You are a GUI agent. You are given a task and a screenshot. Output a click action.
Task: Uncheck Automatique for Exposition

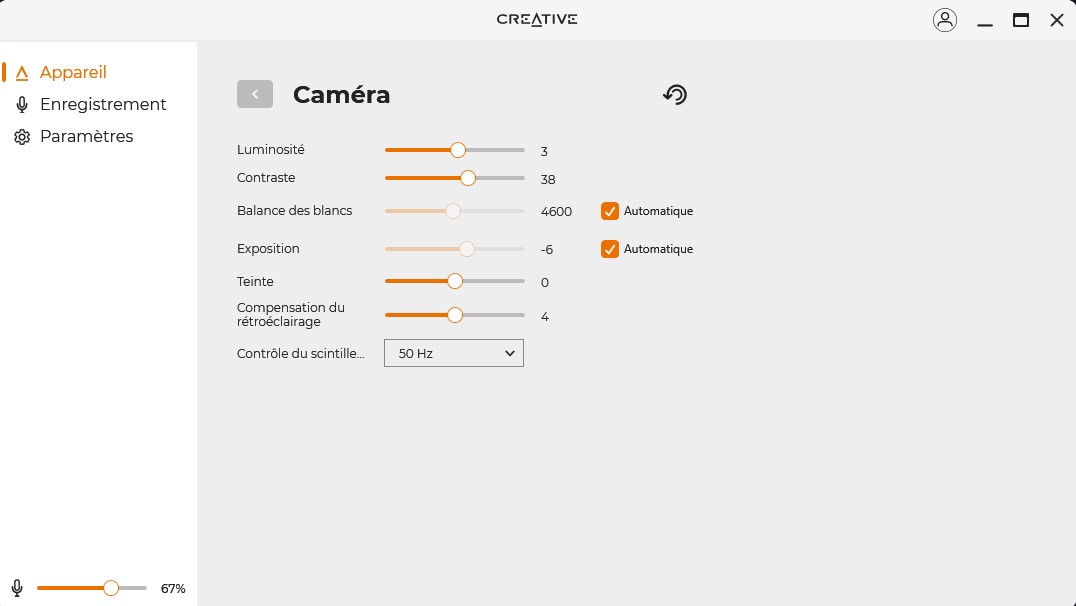pyautogui.click(x=610, y=249)
